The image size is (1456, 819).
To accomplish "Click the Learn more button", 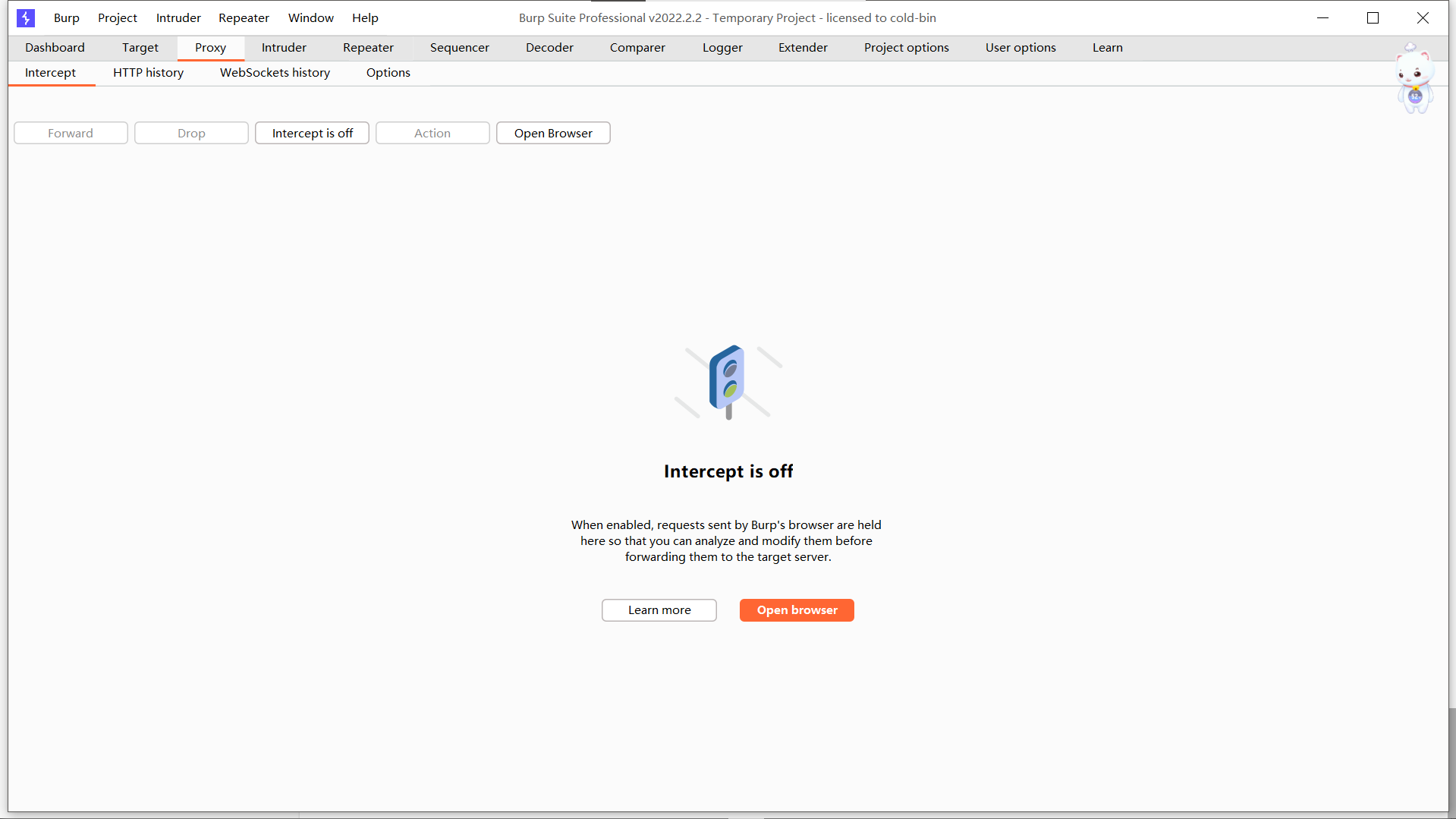I will coord(659,610).
